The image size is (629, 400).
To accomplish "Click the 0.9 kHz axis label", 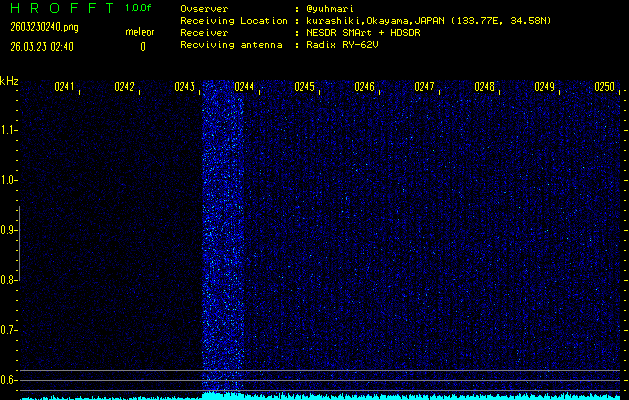I will [7, 230].
